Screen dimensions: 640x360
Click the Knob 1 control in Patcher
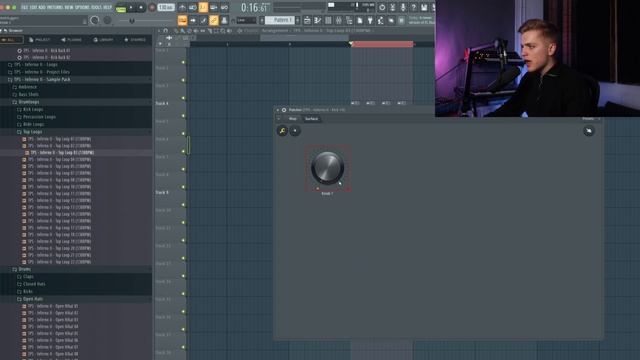[x=327, y=168]
